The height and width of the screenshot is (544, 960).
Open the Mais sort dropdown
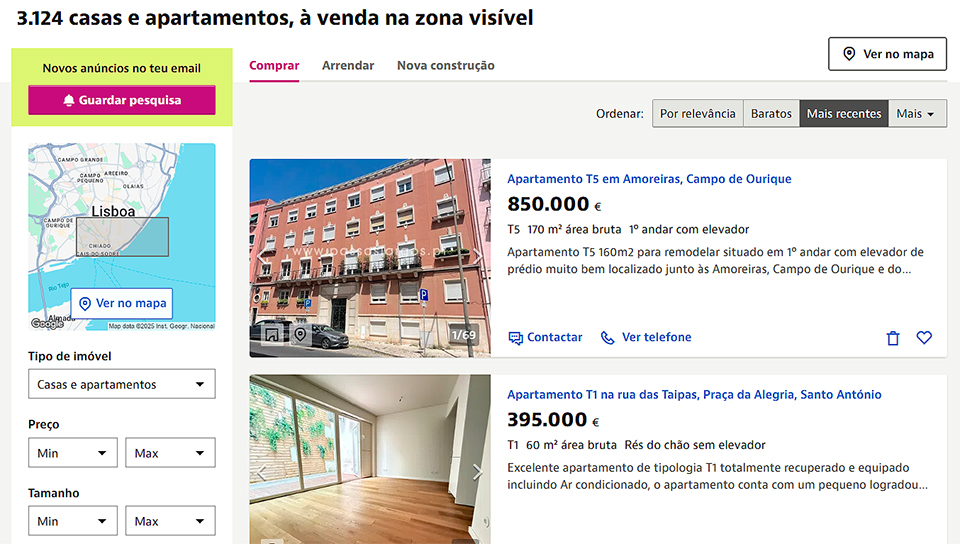(x=917, y=114)
